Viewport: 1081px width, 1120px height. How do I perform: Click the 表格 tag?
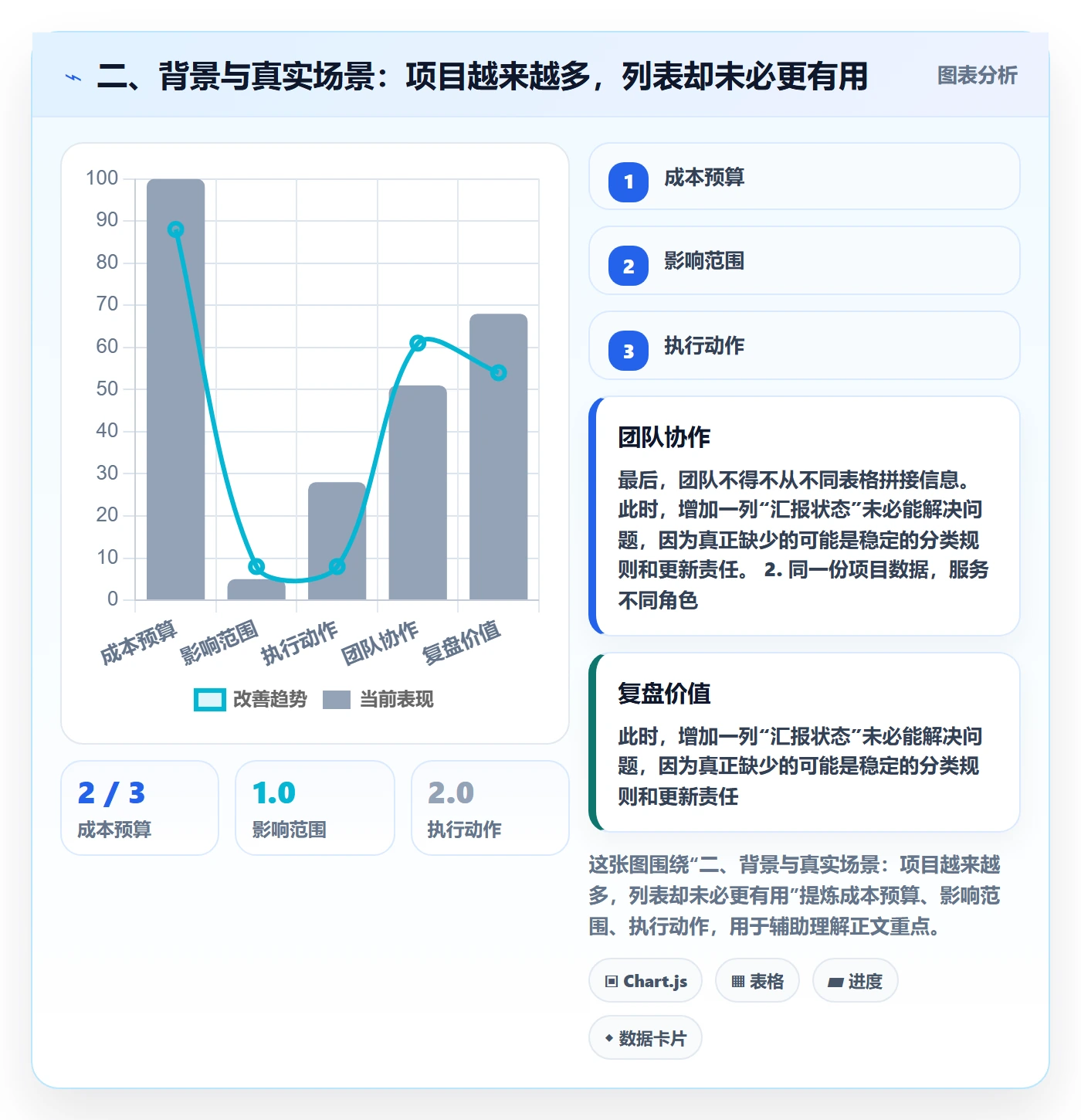[x=757, y=981]
